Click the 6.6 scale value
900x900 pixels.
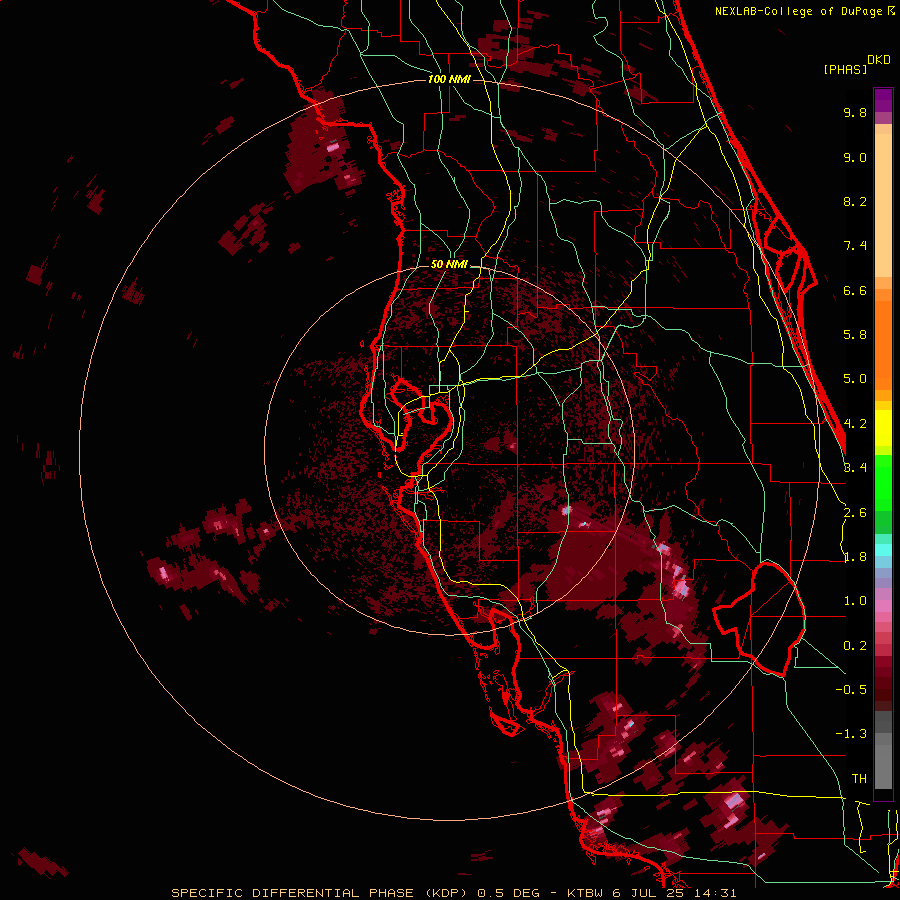click(x=855, y=290)
